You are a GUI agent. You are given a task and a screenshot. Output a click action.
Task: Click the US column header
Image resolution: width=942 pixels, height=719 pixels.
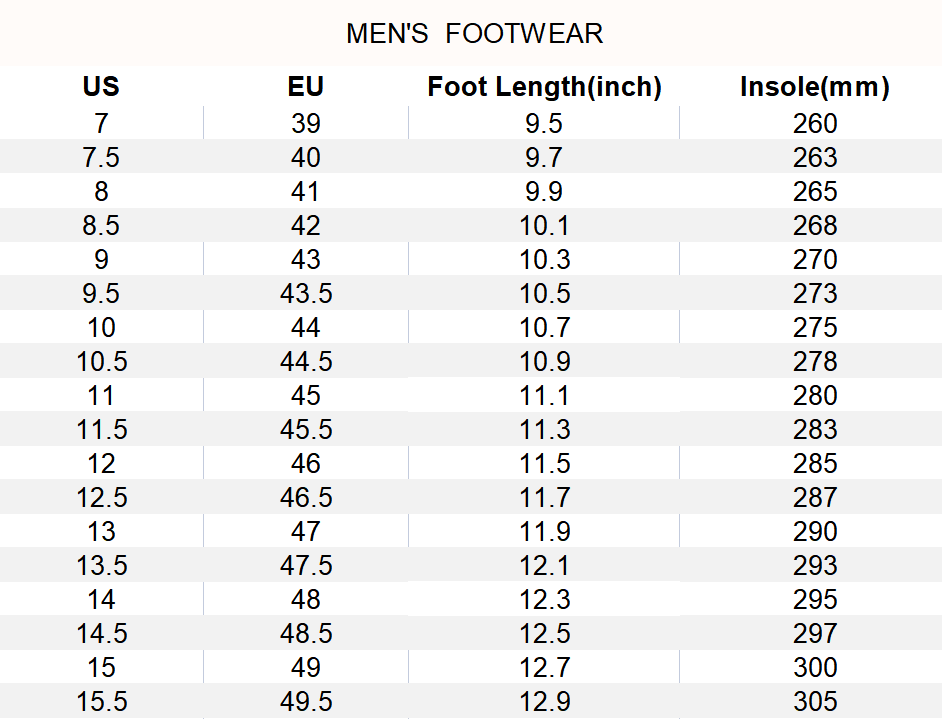(x=101, y=87)
